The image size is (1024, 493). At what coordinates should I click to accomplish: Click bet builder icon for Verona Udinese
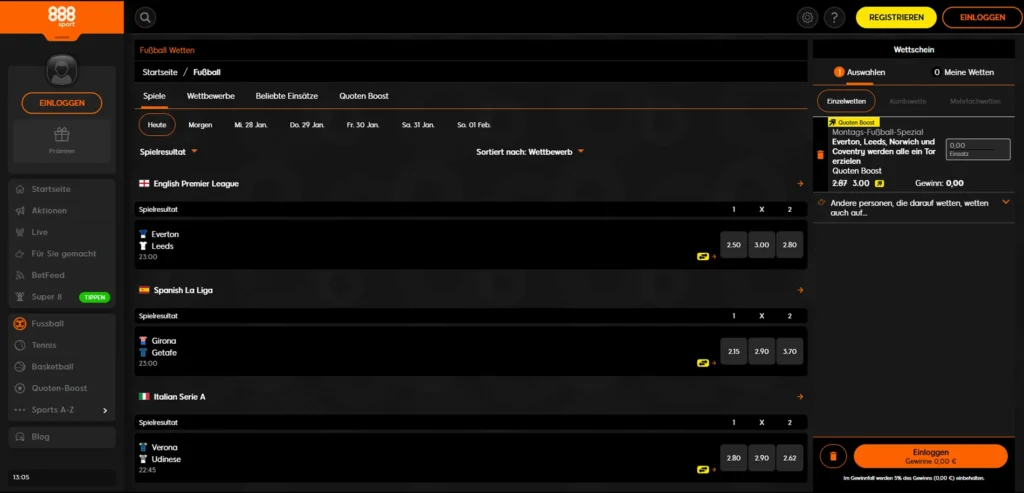[x=703, y=469]
